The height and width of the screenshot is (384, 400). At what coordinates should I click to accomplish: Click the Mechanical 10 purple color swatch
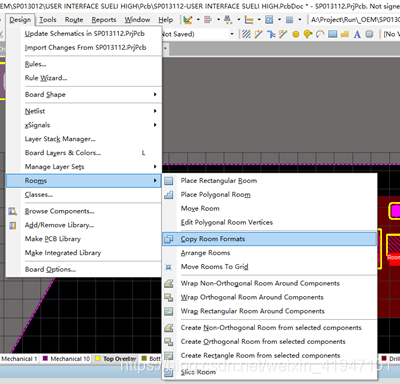tap(45, 359)
